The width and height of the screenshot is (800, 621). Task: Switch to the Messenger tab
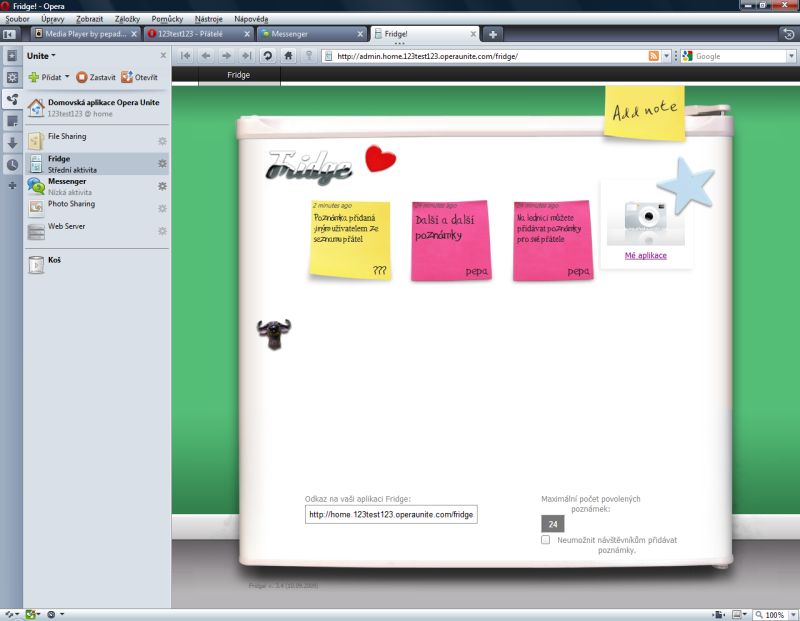[311, 34]
